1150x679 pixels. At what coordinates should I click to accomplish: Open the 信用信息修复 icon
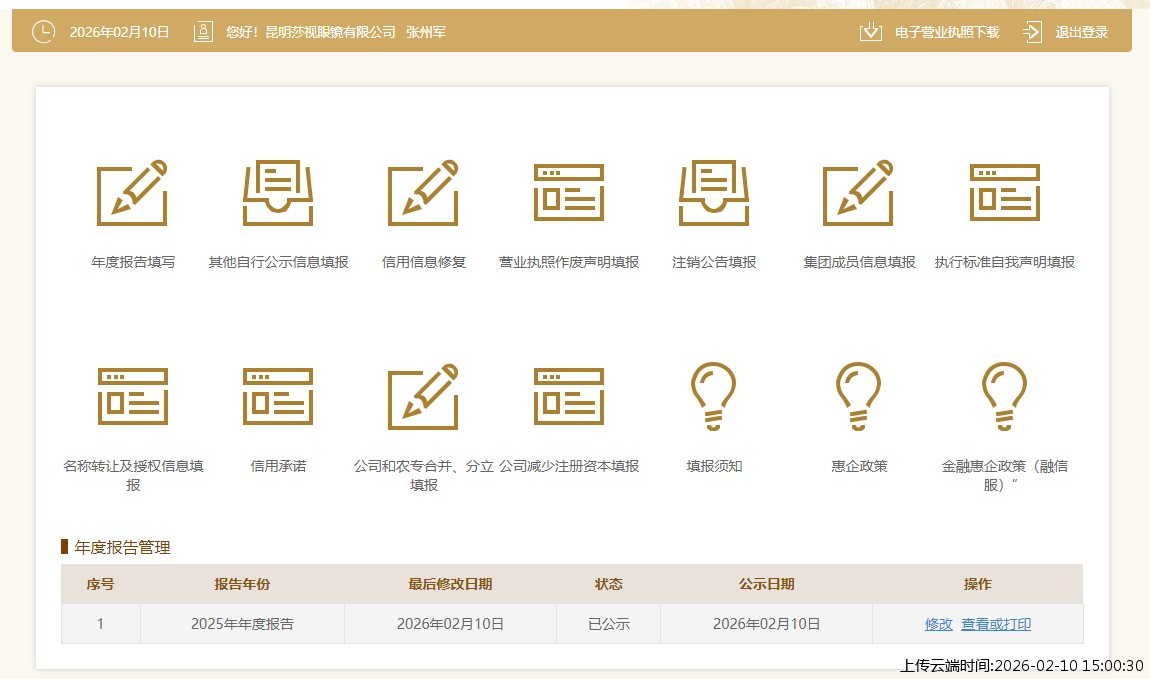(423, 193)
